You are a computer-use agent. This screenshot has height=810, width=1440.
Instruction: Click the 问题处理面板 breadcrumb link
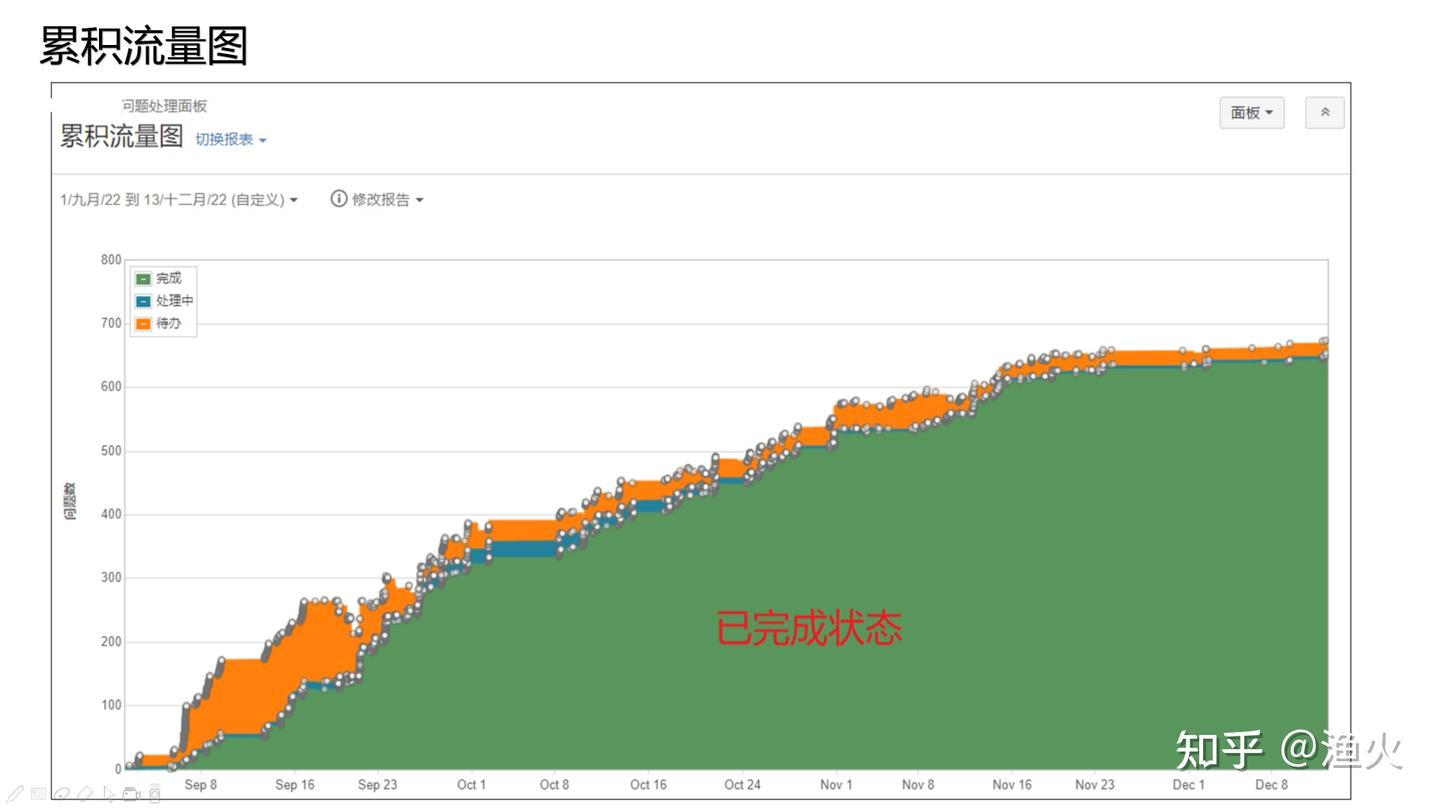[x=164, y=106]
